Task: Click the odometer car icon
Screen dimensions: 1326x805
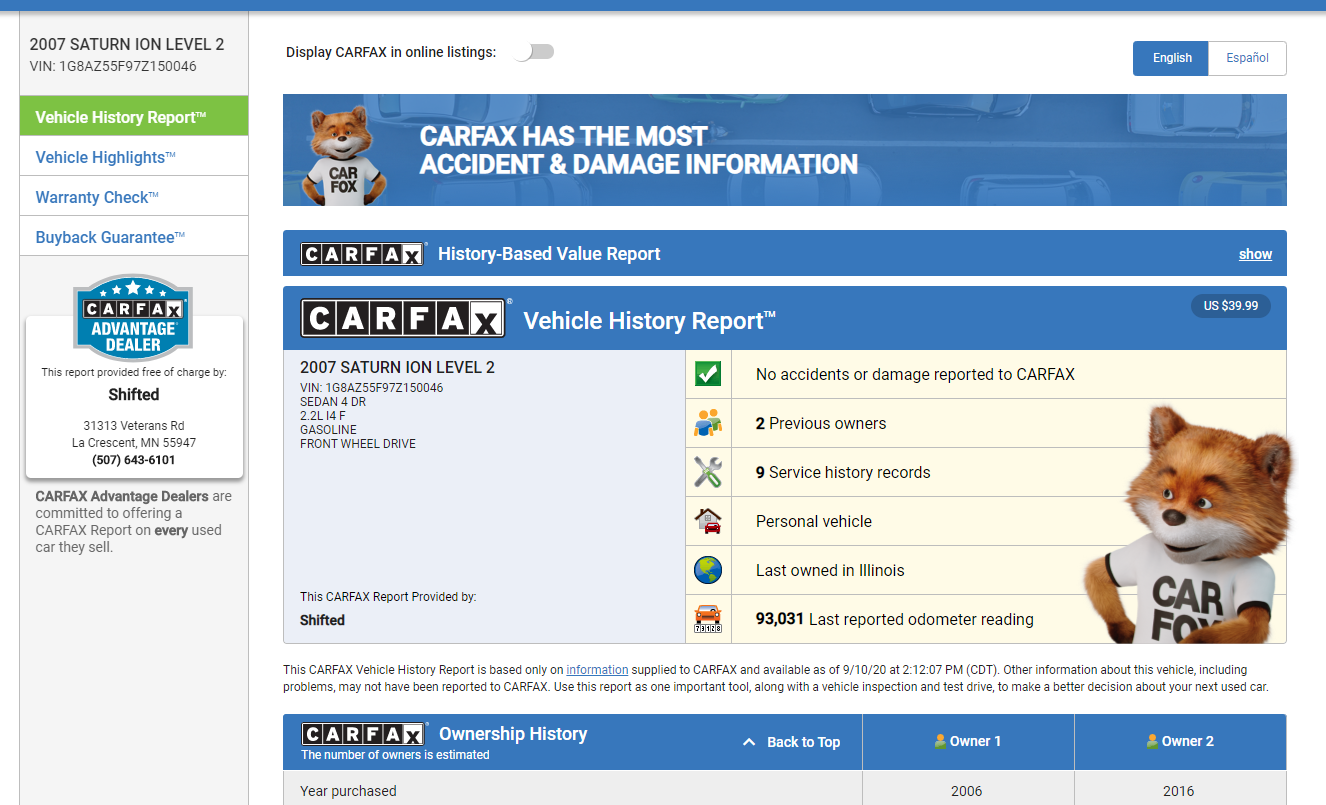Action: [x=708, y=619]
